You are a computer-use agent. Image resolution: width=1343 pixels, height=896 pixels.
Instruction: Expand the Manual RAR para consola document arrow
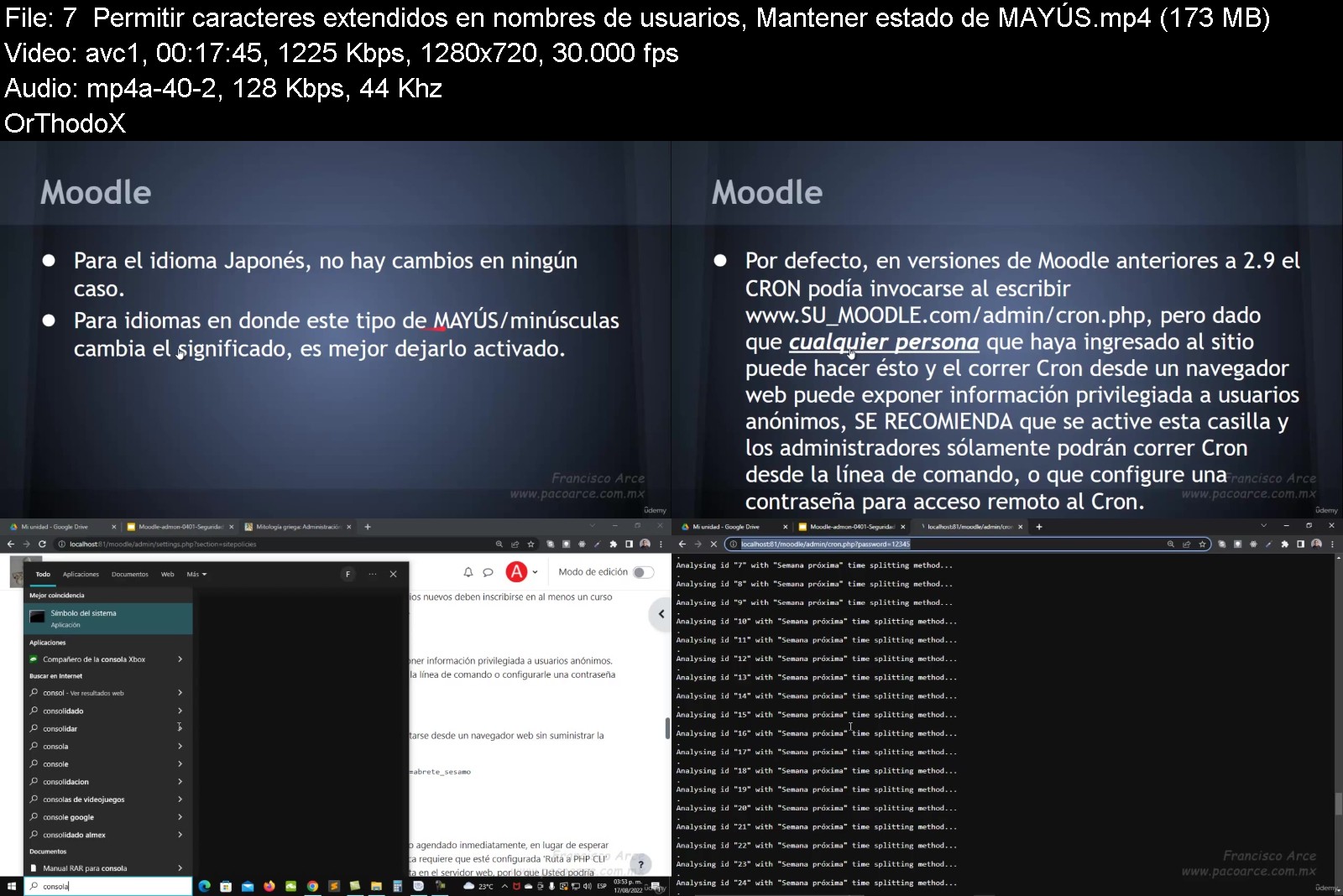click(180, 868)
